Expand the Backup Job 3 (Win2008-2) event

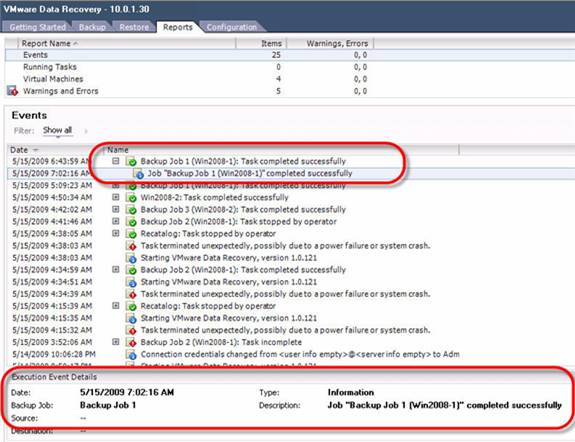point(116,209)
